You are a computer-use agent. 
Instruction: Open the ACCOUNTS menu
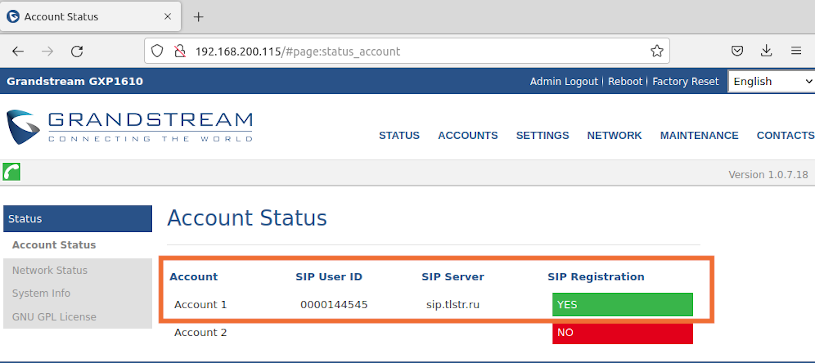coord(468,135)
